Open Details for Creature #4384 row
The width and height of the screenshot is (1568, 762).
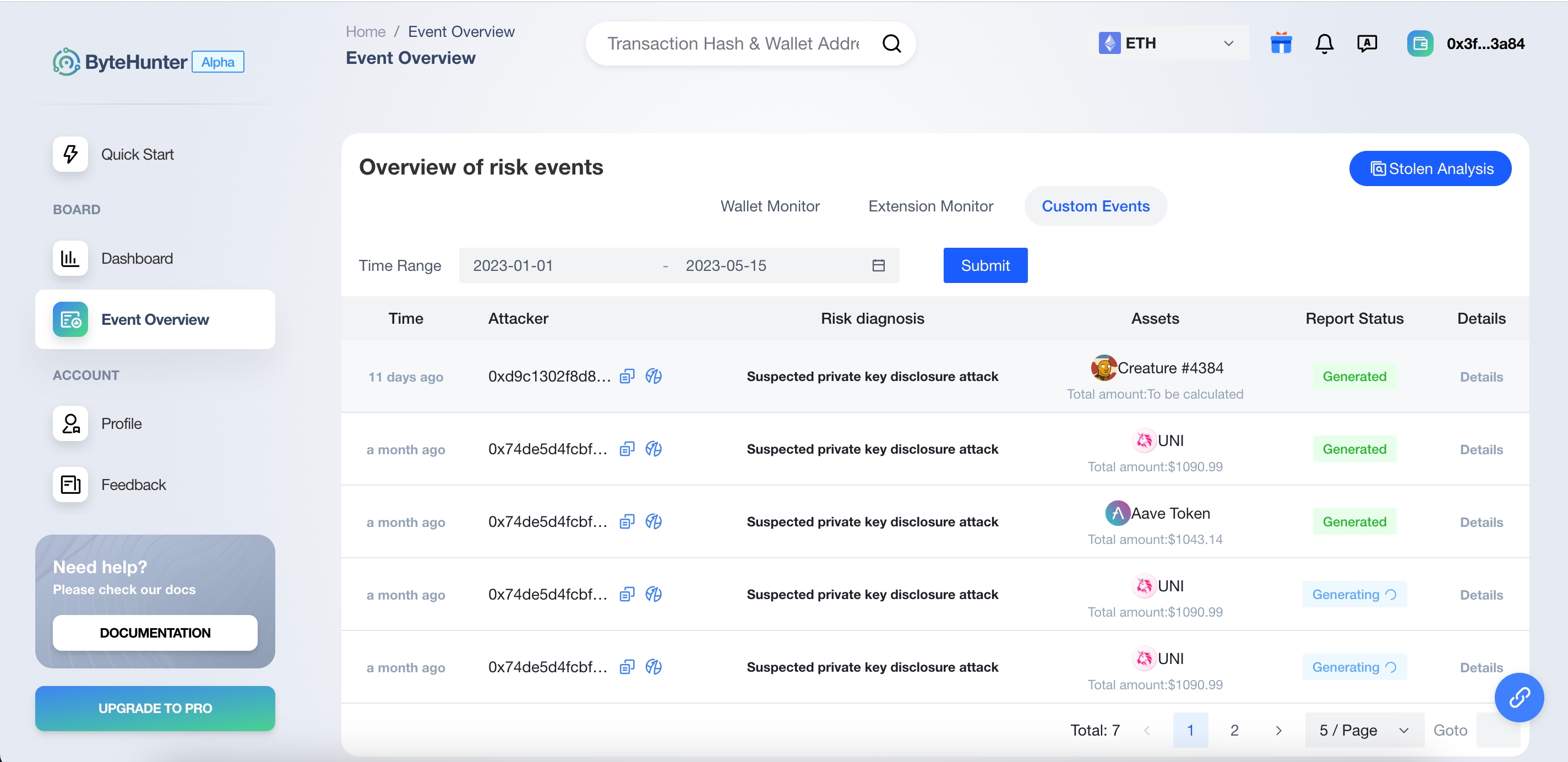[x=1481, y=377]
